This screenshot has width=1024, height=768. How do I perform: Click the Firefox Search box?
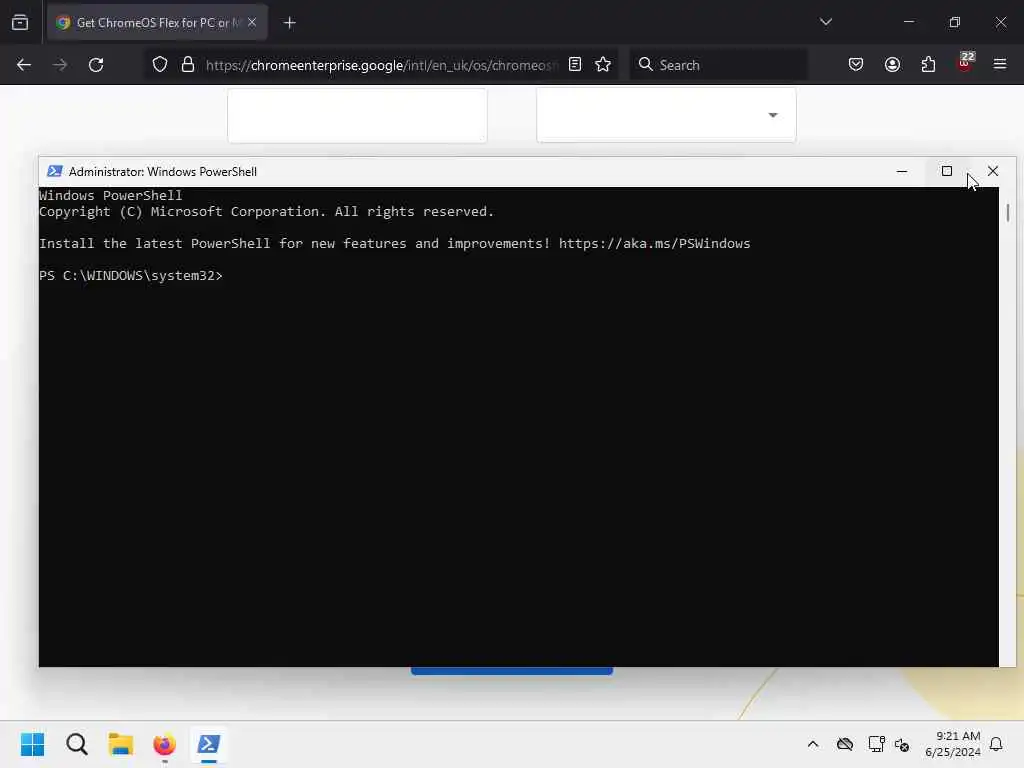pyautogui.click(x=718, y=65)
